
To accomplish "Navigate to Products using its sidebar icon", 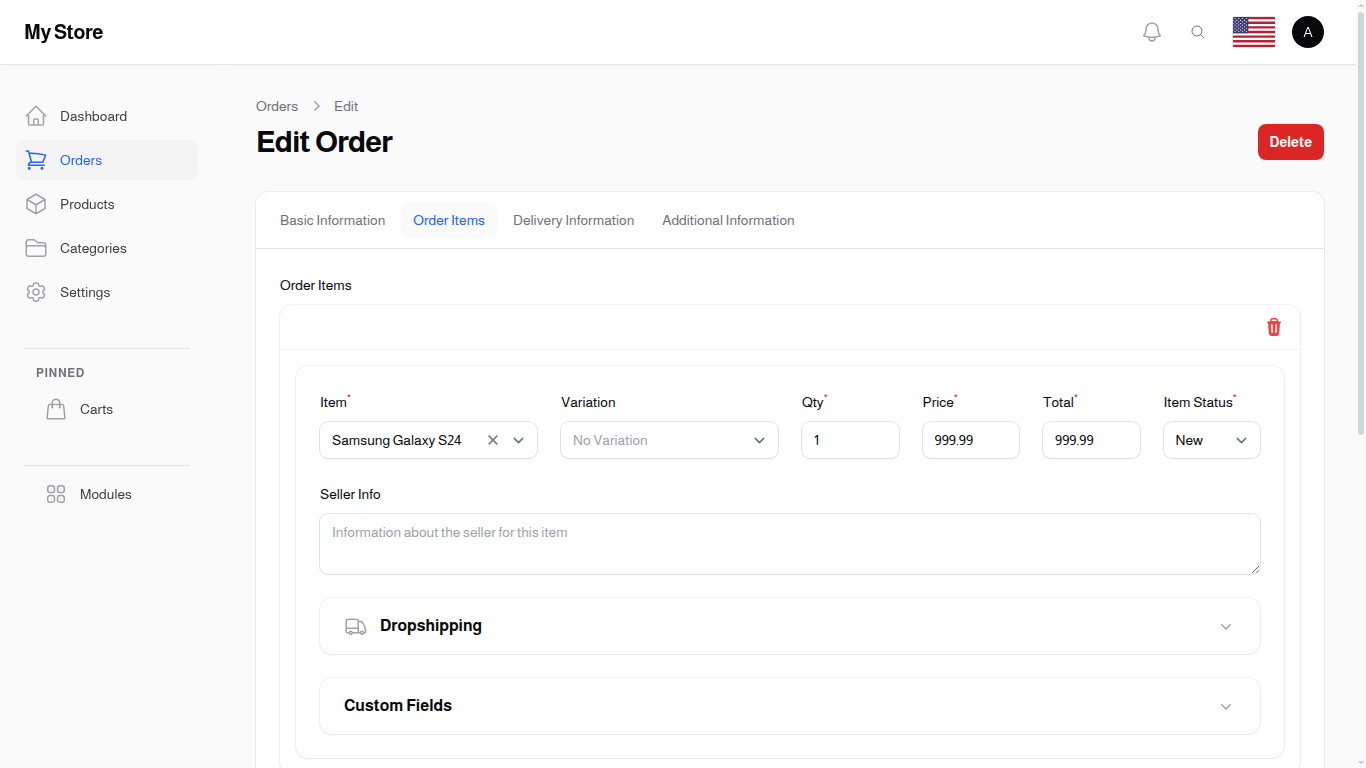I will [x=36, y=204].
